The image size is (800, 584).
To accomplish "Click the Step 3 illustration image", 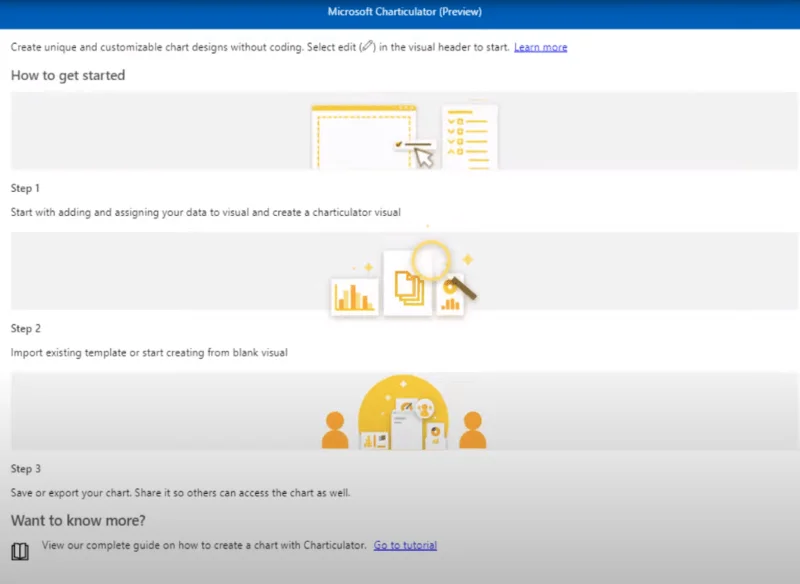I will (404, 412).
